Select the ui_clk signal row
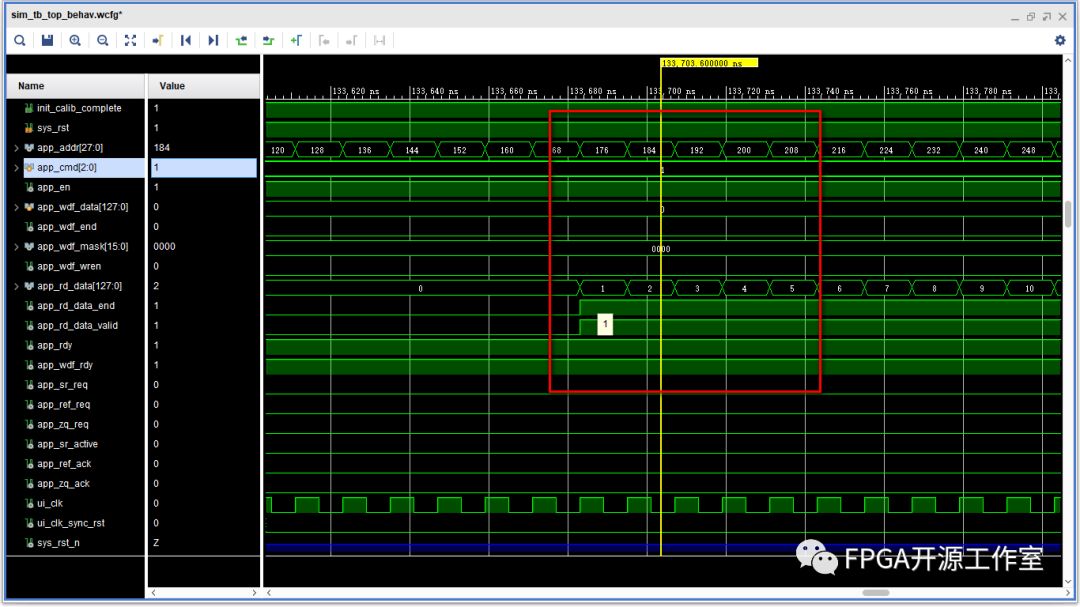 (x=50, y=504)
